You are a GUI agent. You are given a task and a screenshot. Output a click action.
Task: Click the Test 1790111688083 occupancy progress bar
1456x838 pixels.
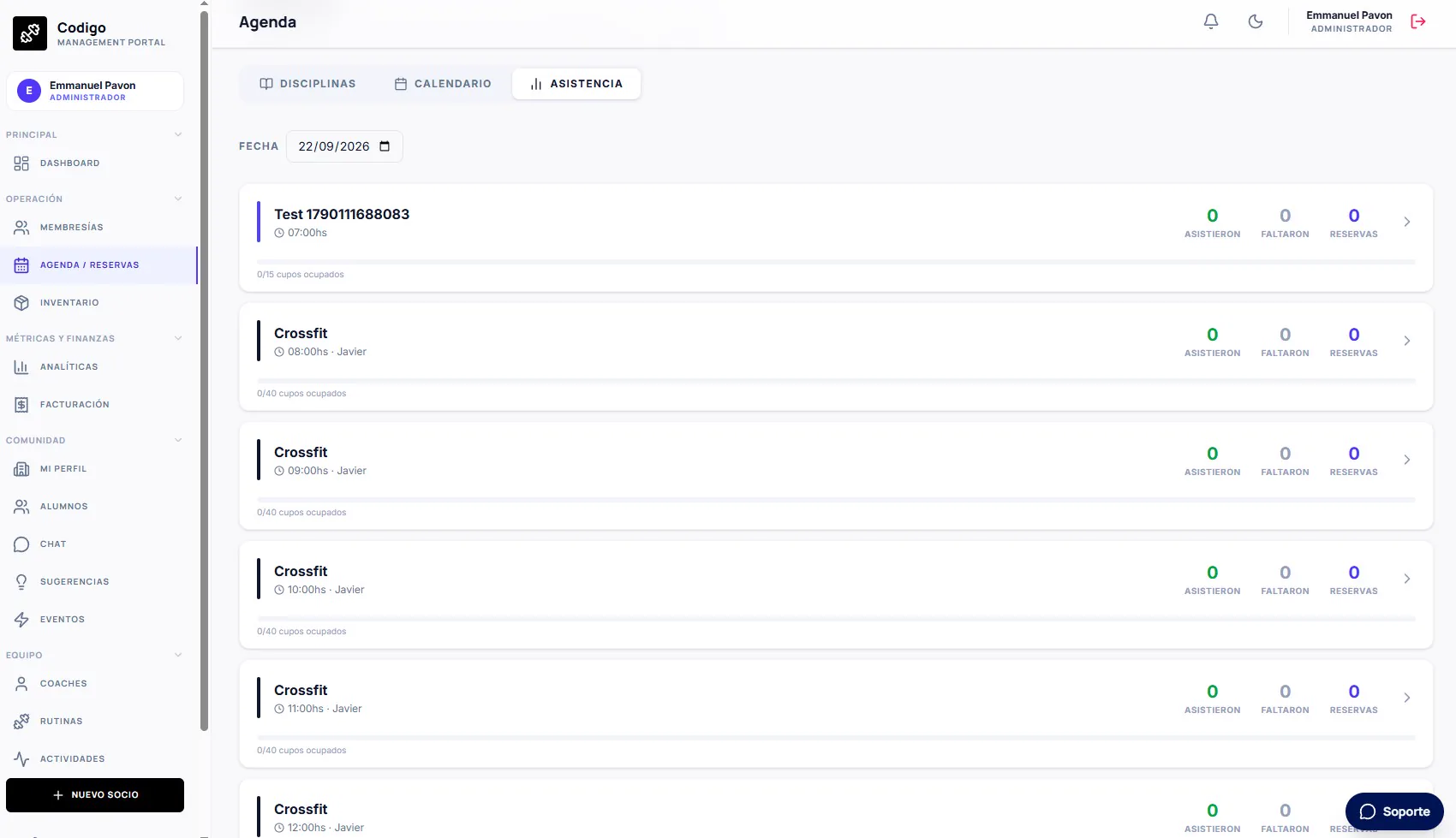[836, 262]
